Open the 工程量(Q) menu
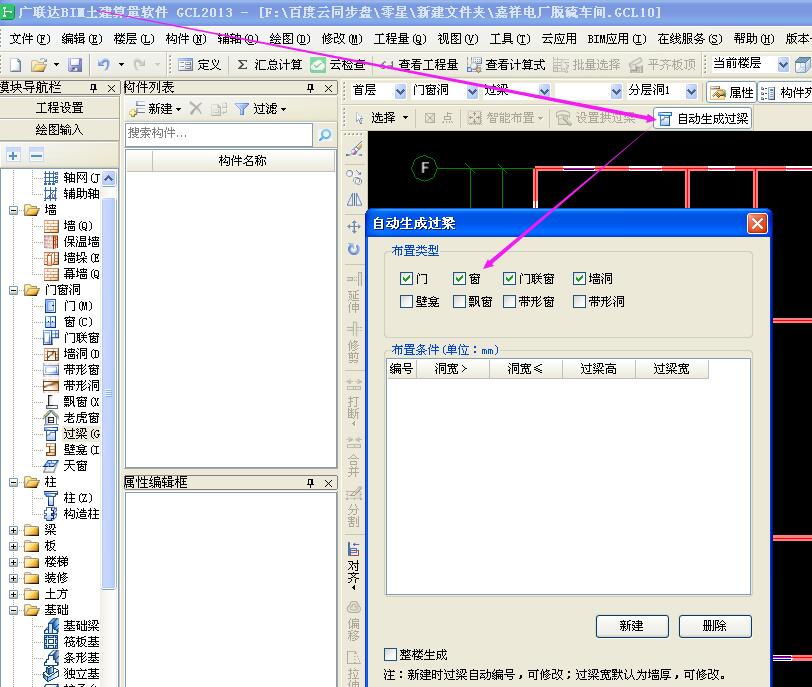 [x=400, y=39]
